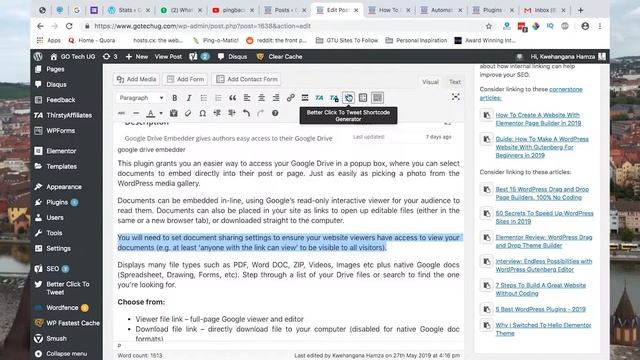Open '50 Secrets To Speed Up WordPress' link
Image resolution: width=640 pixels, height=360 pixels.
[544, 218]
